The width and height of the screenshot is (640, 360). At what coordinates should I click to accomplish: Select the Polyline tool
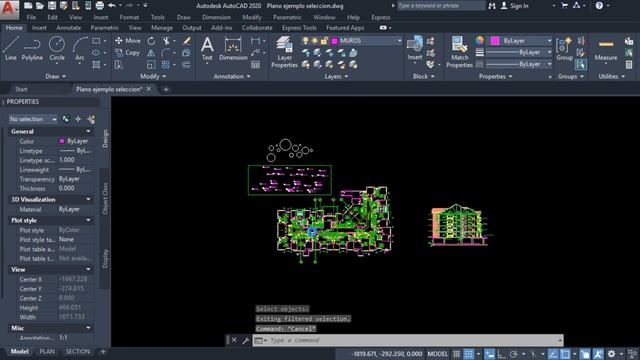[32, 49]
